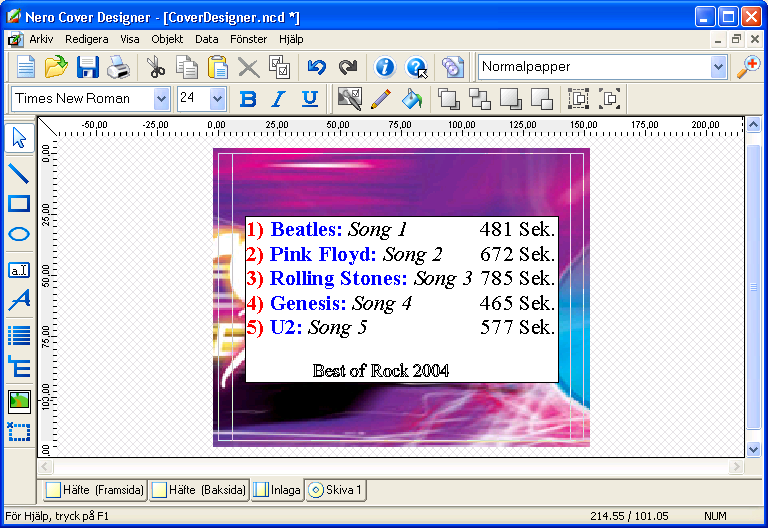
Task: Delete the selected object with X icon
Action: 249,68
